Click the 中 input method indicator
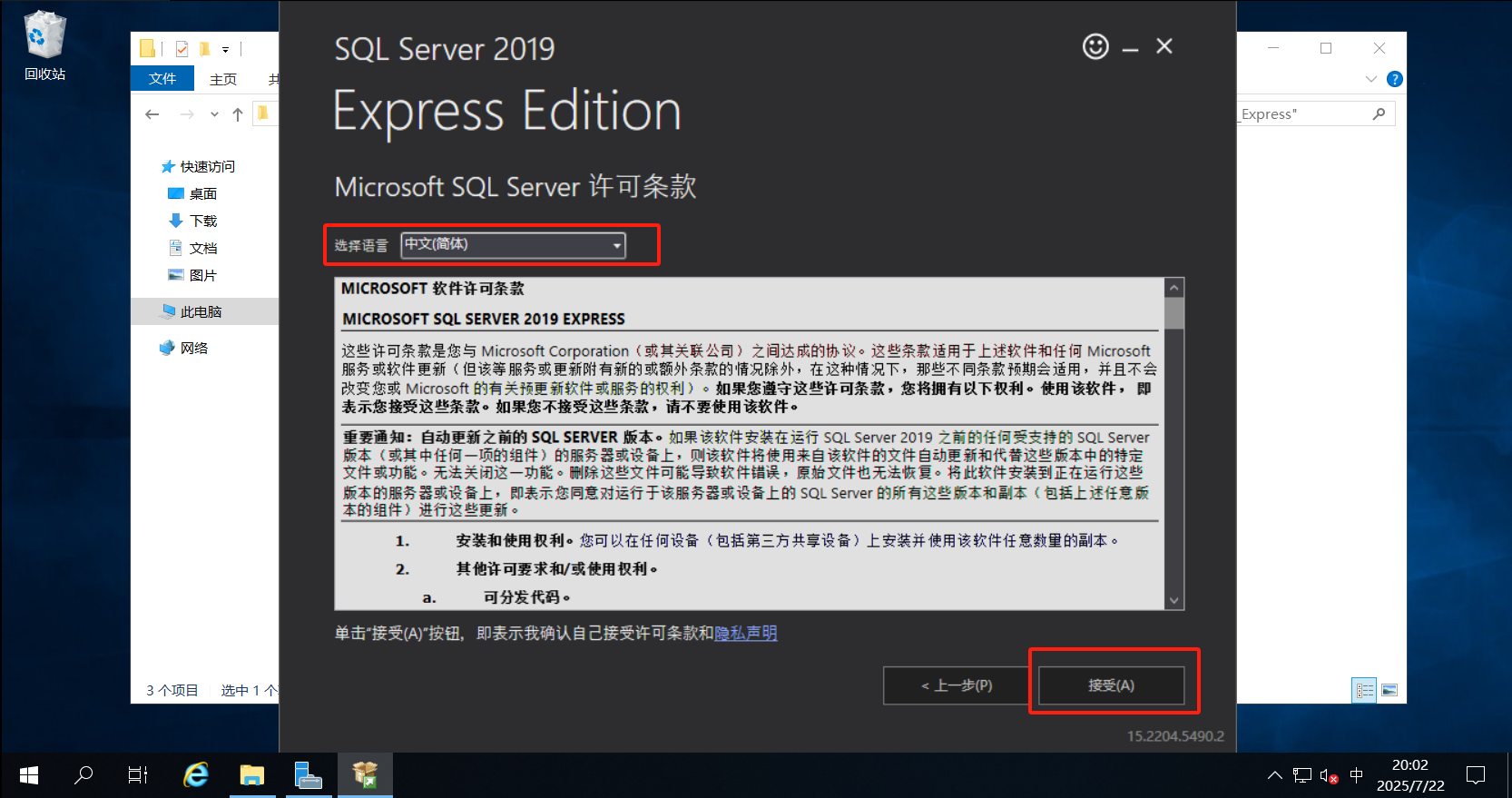Screen dimensions: 1512x798 [1357, 775]
